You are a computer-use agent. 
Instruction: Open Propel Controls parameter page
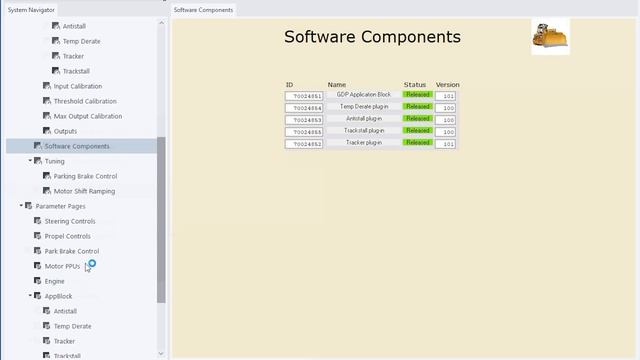point(67,236)
